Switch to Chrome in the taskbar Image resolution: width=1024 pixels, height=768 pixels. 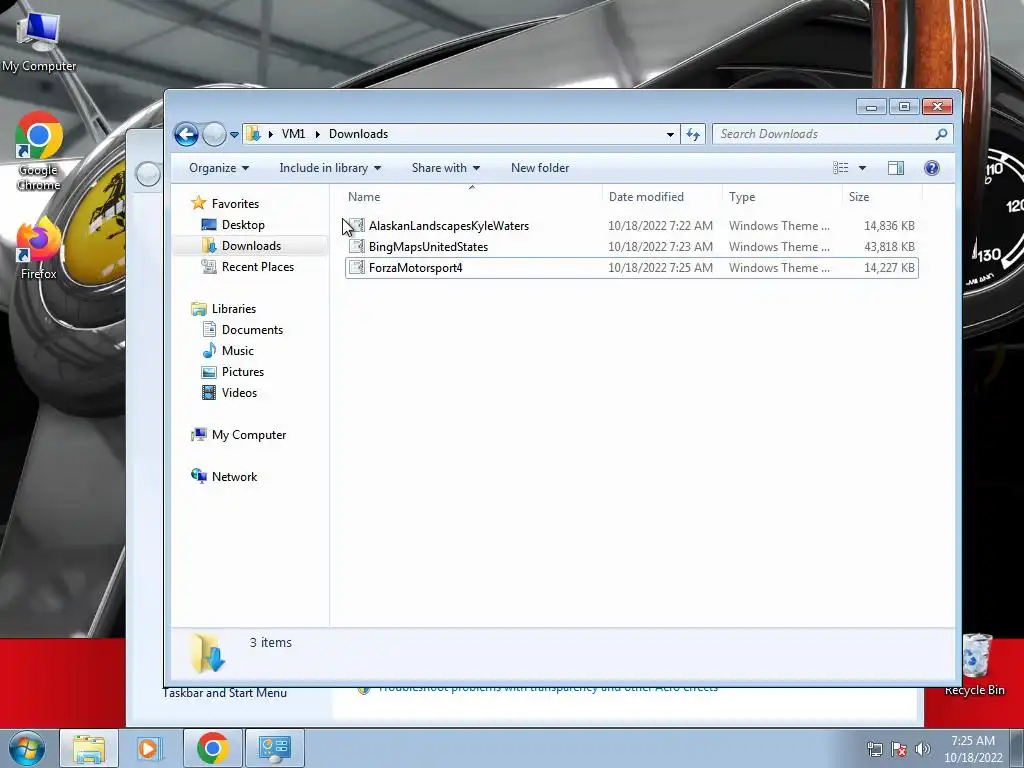click(x=212, y=748)
